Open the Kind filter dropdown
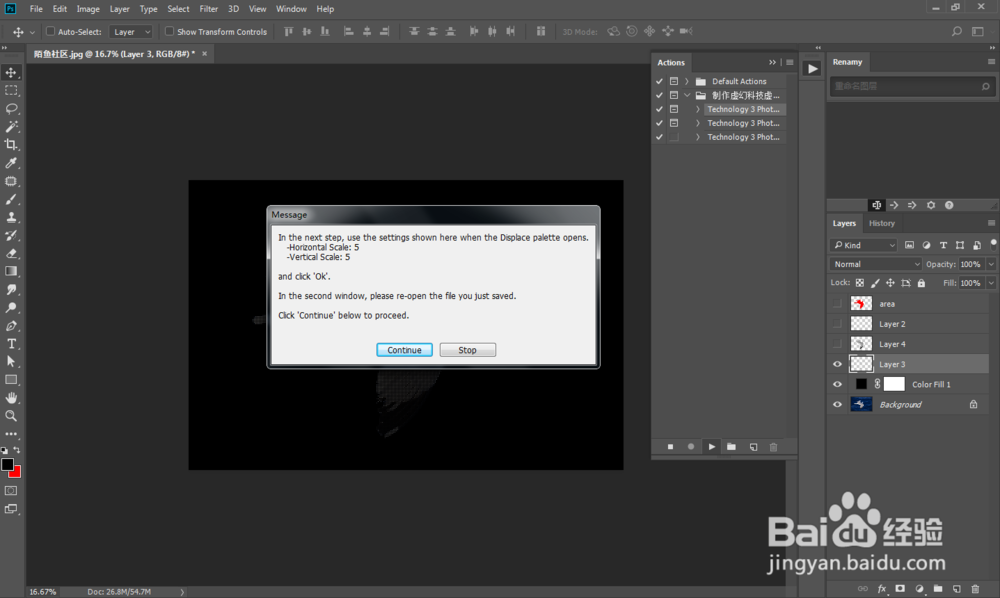1000x598 pixels. [x=865, y=245]
